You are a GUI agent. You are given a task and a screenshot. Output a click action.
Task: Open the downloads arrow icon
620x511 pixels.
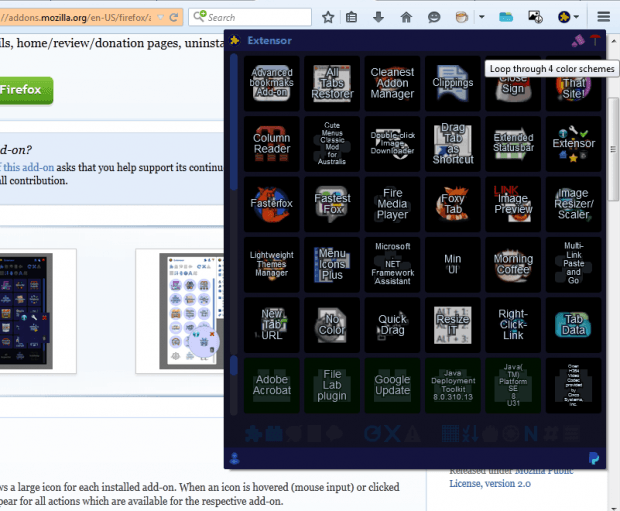(379, 17)
